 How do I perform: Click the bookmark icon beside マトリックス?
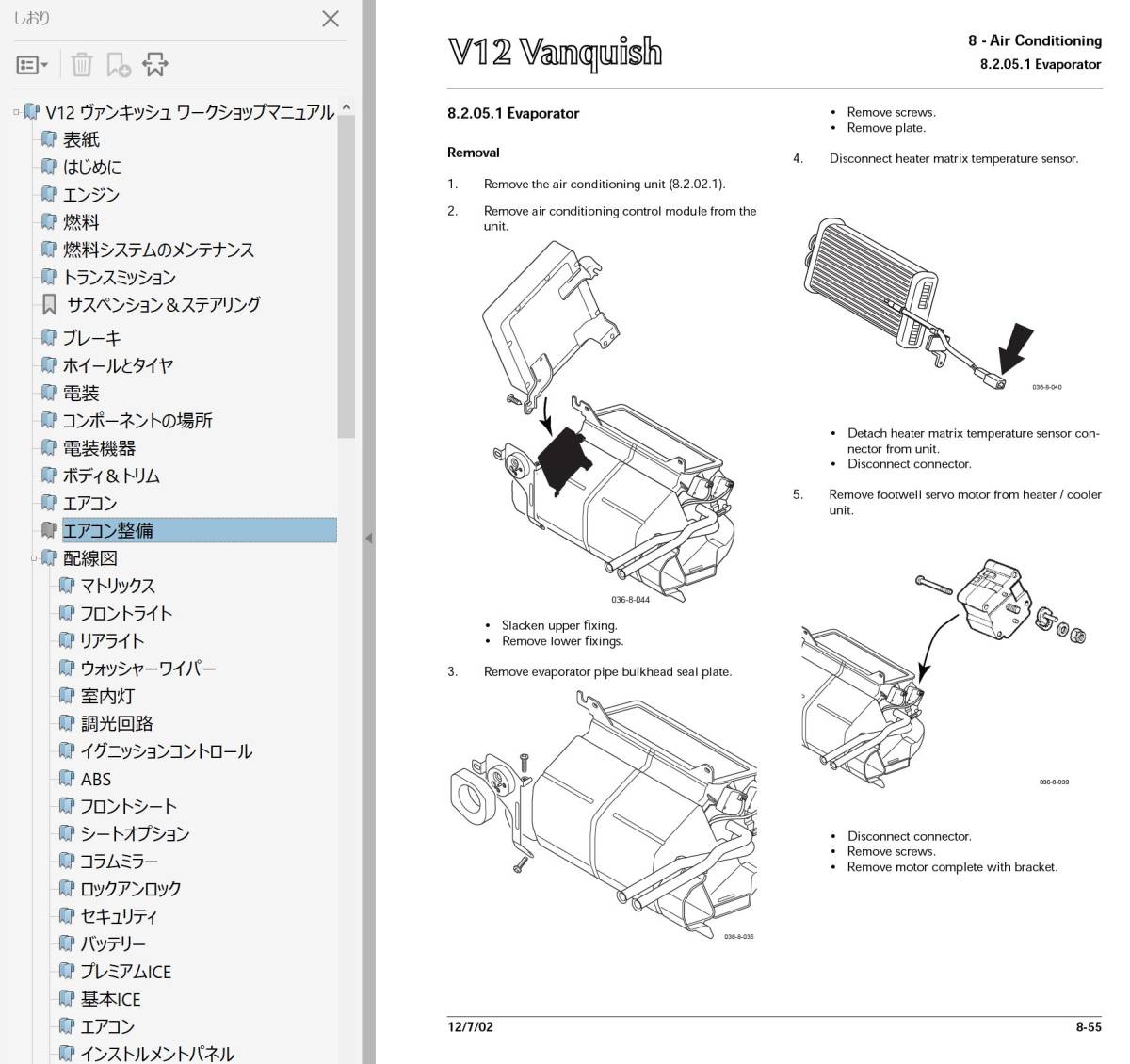(67, 586)
